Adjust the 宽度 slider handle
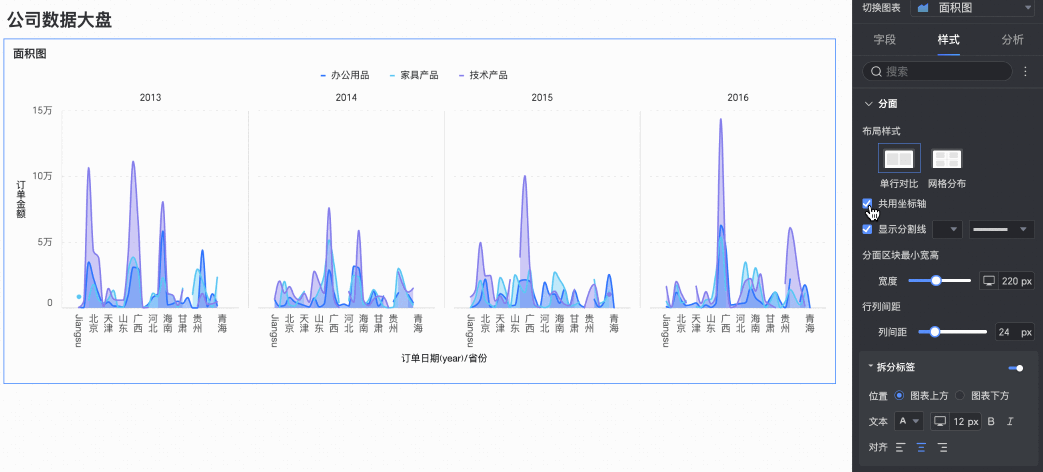 (936, 281)
